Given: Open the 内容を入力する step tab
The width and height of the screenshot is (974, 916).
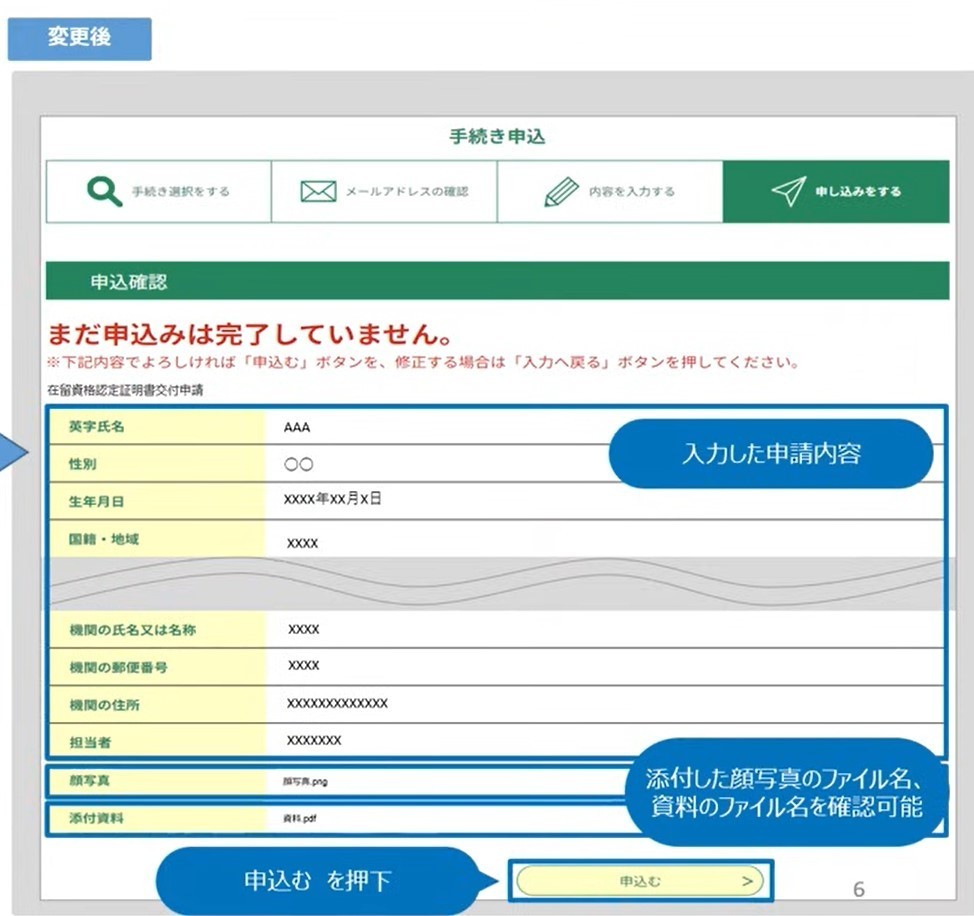Looking at the screenshot, I should click(610, 191).
